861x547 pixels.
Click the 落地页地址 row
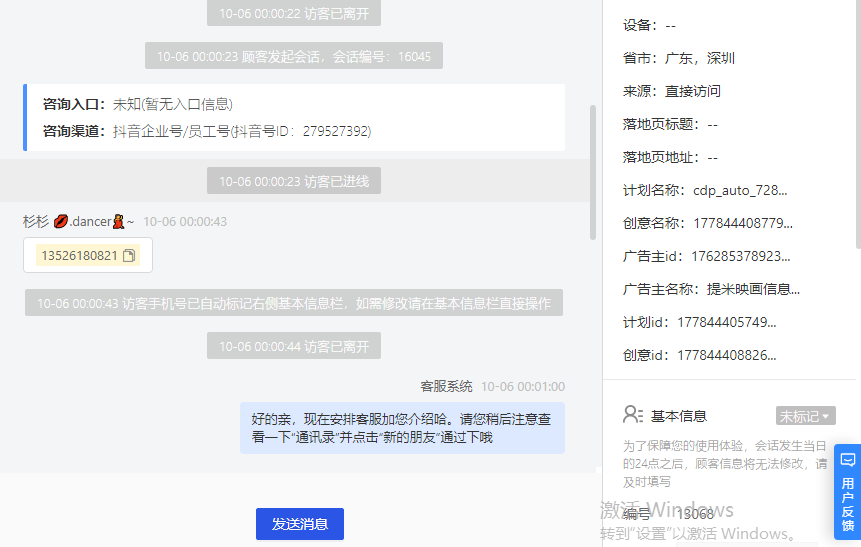click(x=670, y=157)
